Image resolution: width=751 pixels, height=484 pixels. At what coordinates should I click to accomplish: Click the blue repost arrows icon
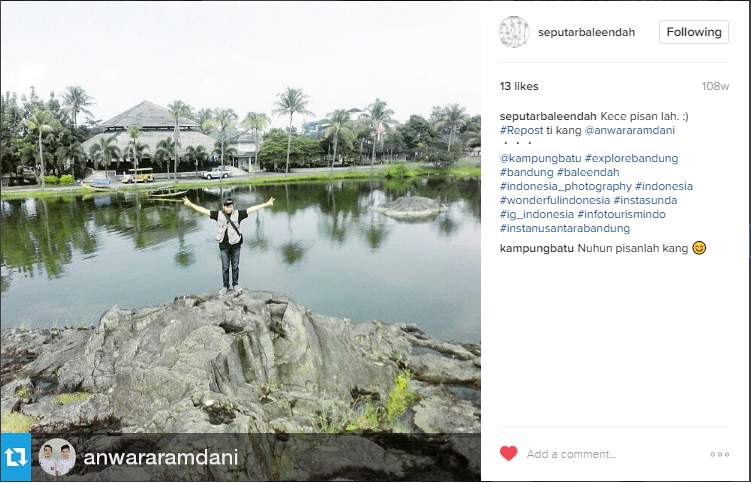(x=16, y=457)
